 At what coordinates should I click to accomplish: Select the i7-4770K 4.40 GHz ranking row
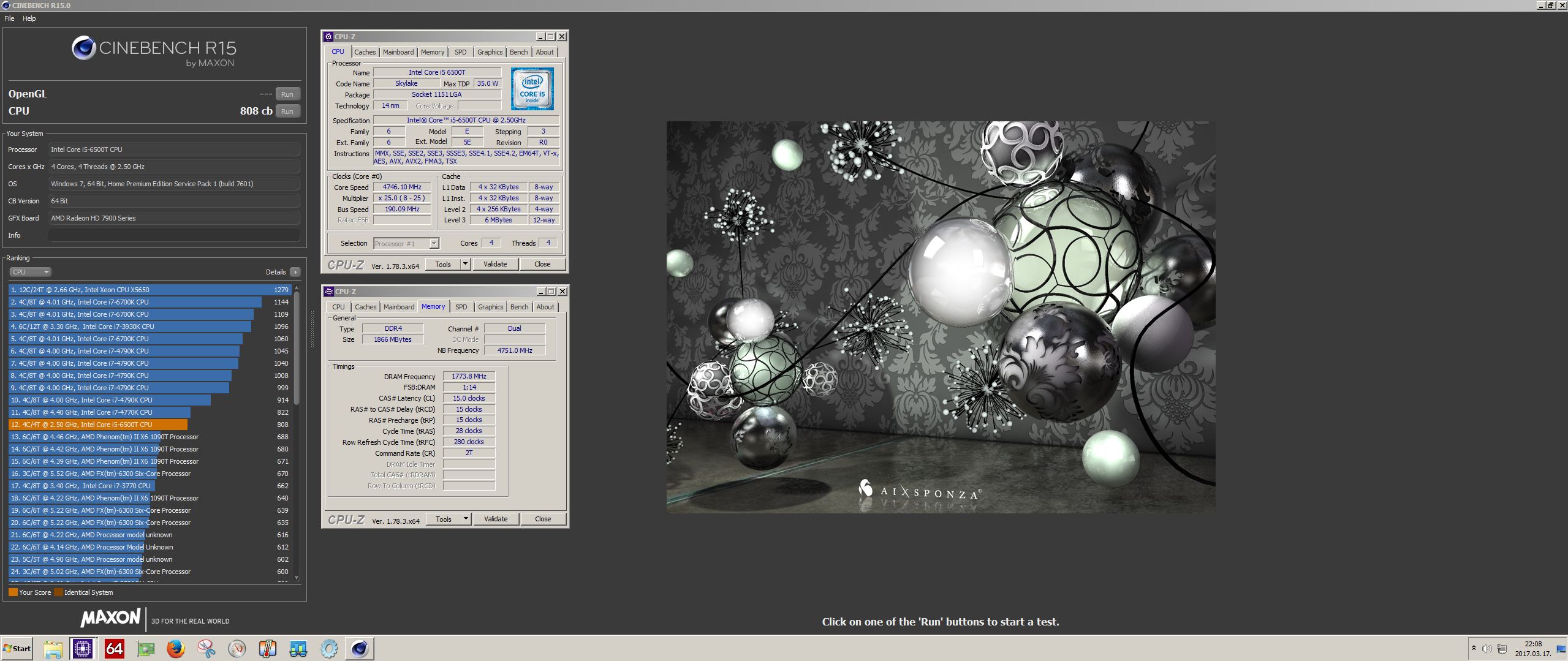coord(150,412)
